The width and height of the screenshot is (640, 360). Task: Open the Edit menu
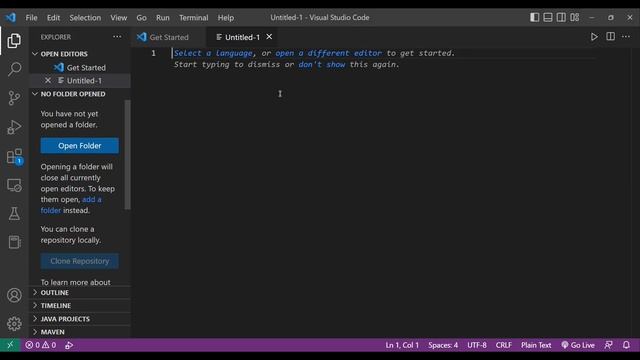click(x=53, y=18)
